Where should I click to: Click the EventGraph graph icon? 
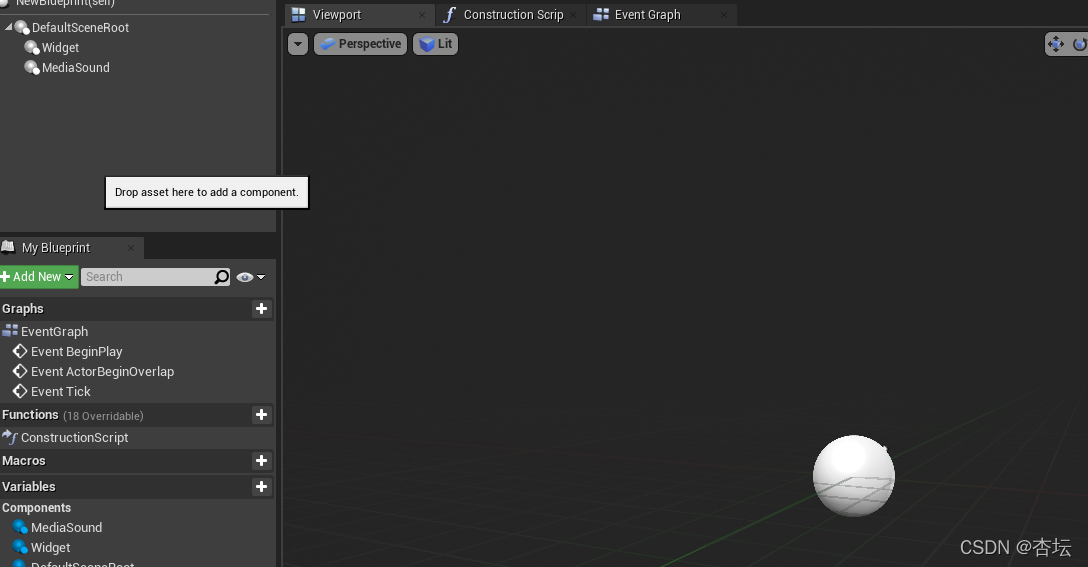pyautogui.click(x=10, y=331)
